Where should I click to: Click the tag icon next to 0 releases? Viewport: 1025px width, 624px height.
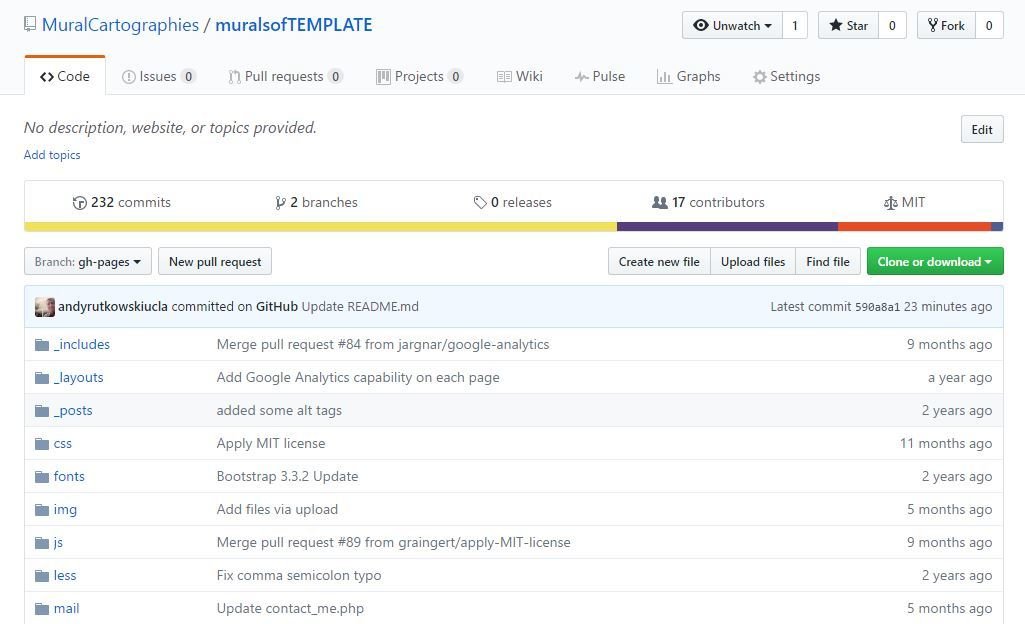480,203
